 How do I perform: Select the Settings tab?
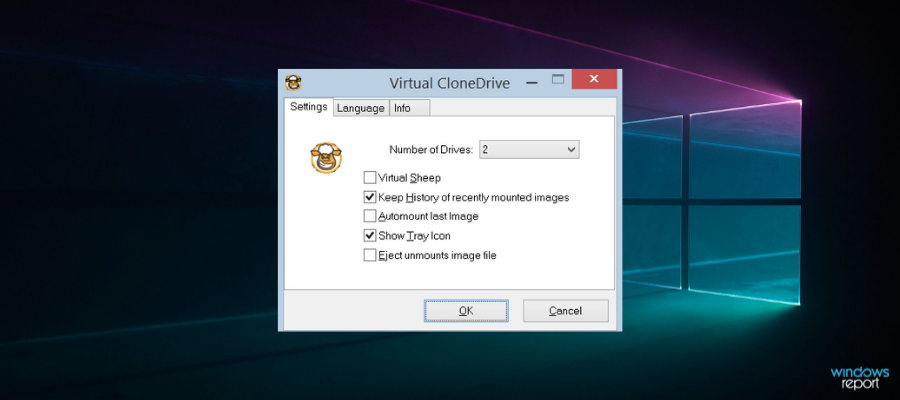click(309, 107)
